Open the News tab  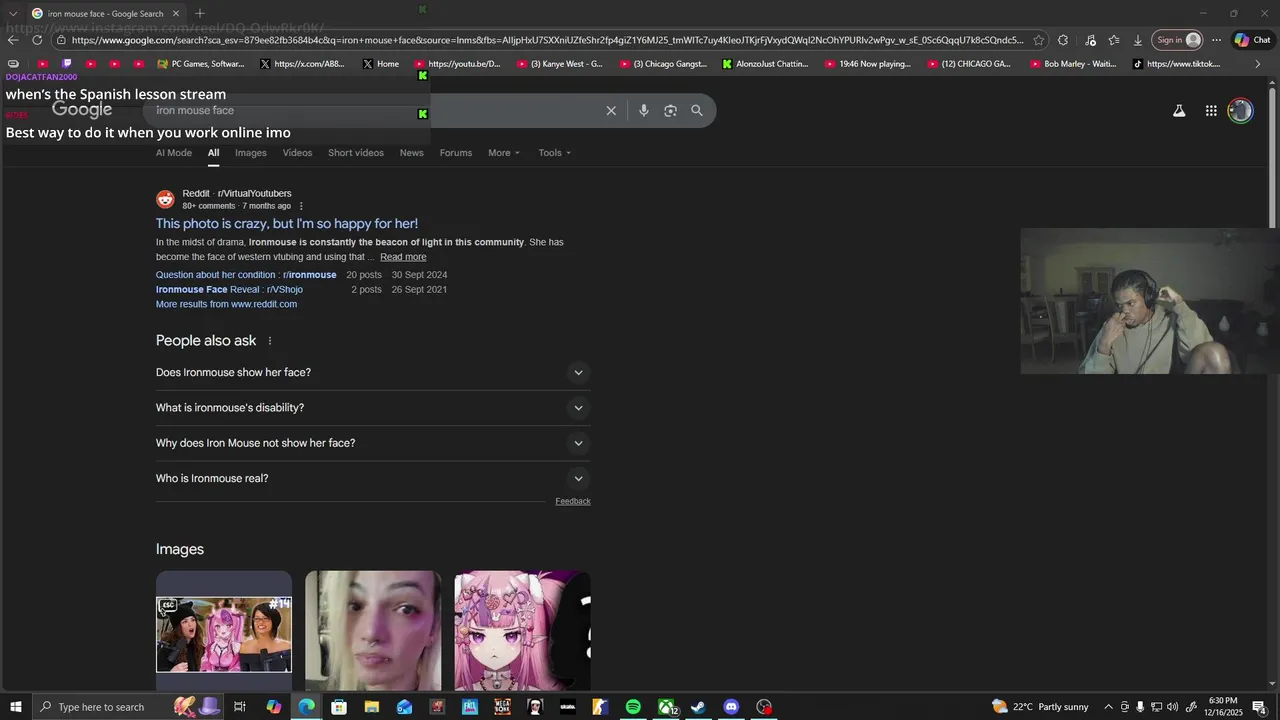tap(412, 153)
